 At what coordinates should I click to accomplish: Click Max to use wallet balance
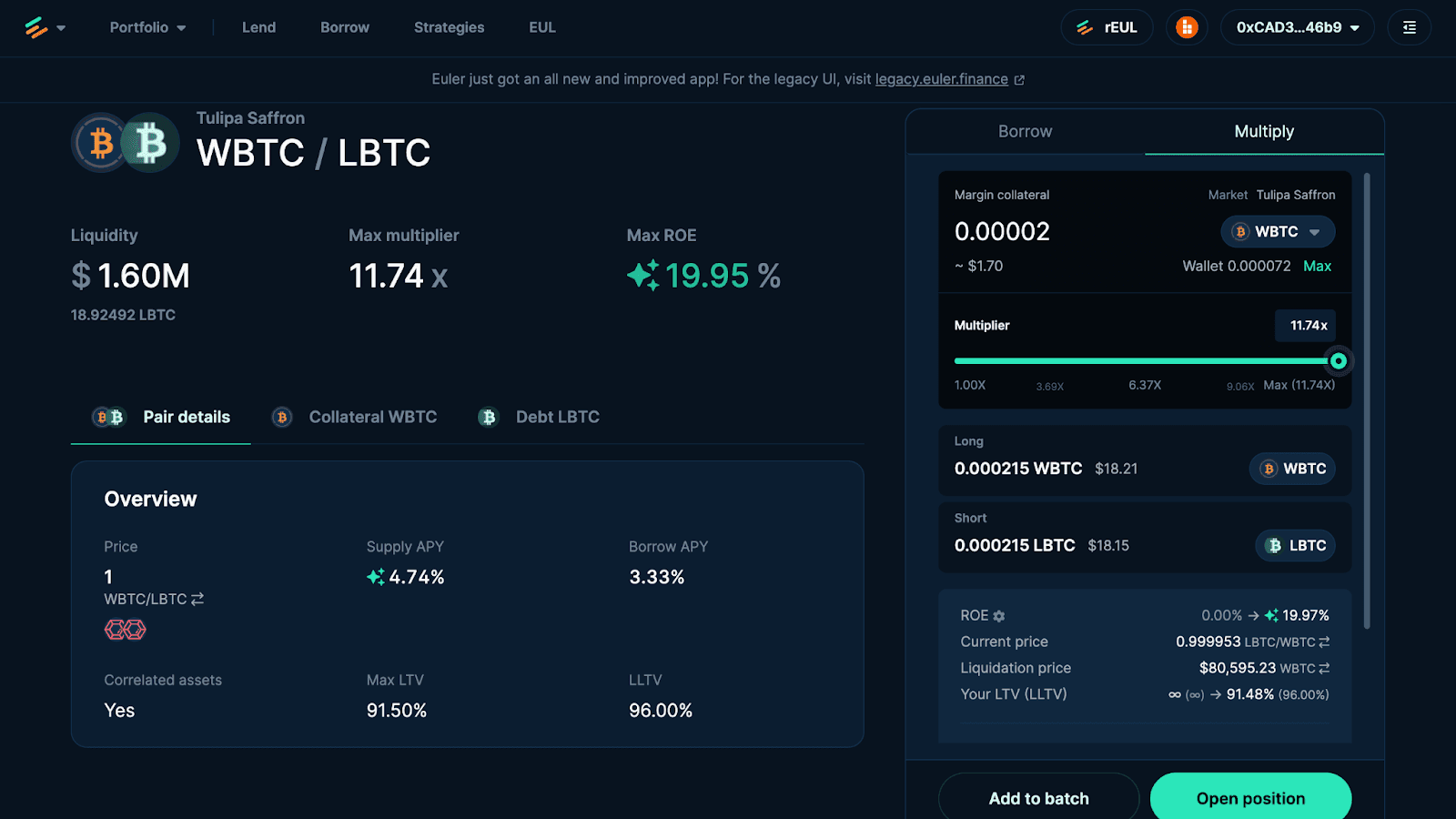[x=1317, y=266]
